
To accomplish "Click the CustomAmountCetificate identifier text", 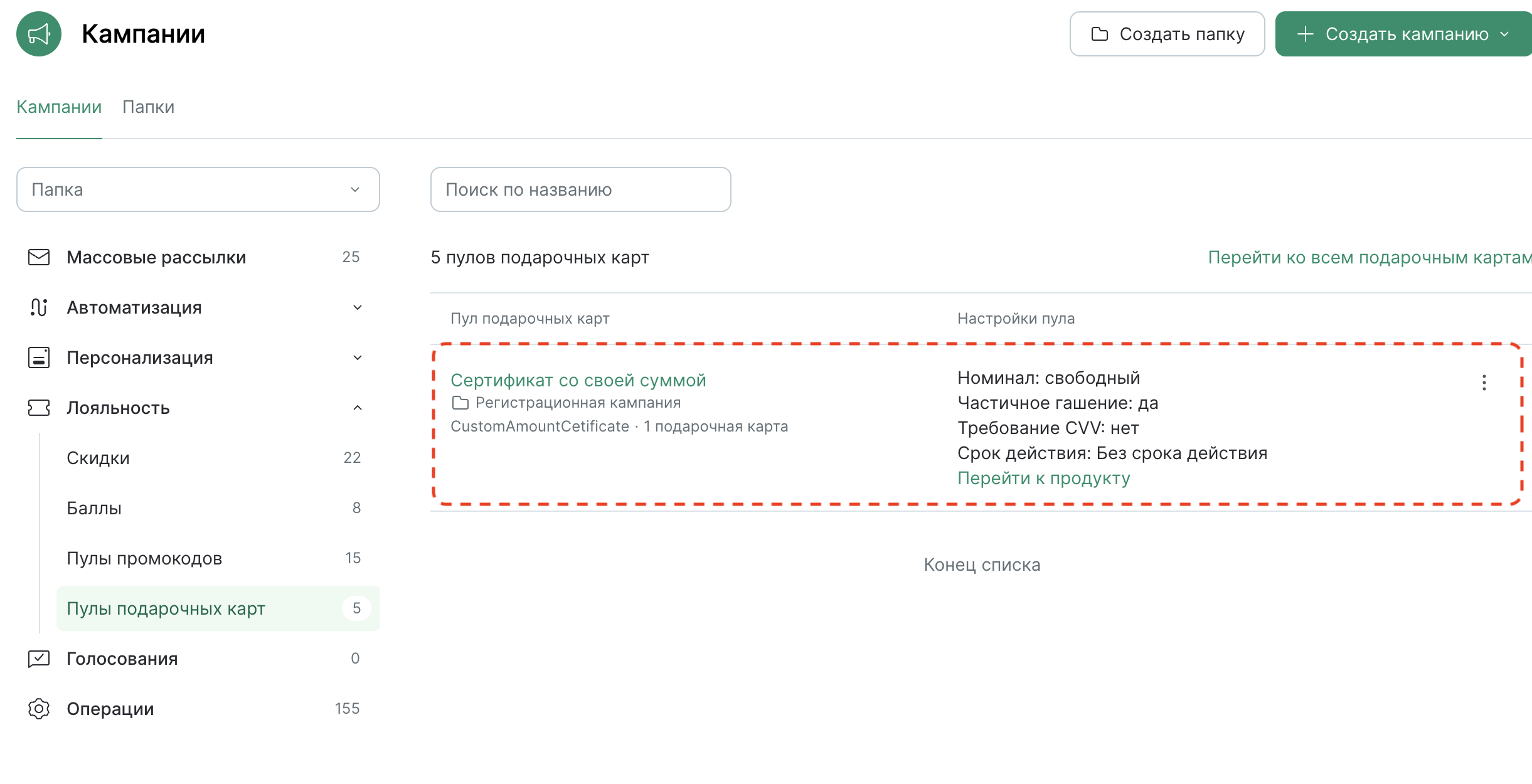I will 540,426.
